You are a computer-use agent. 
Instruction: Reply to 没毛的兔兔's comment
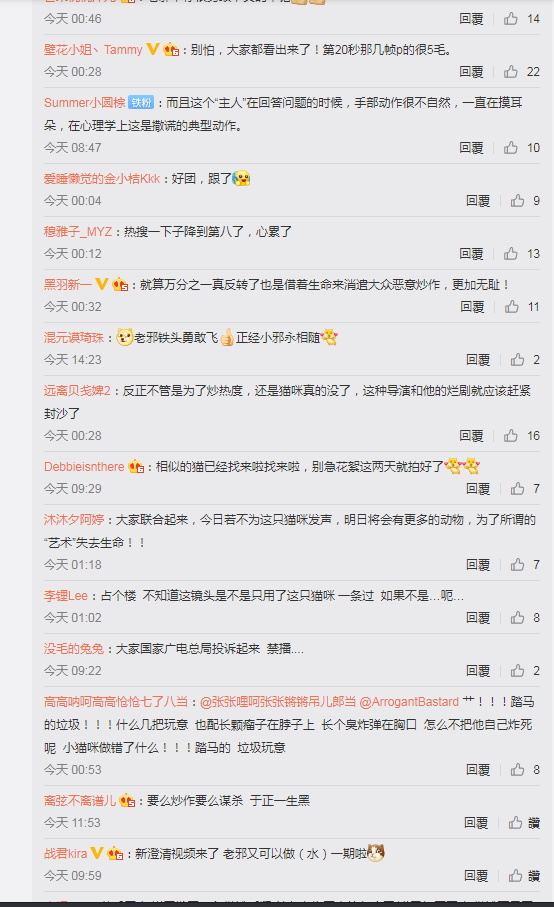[x=478, y=670]
